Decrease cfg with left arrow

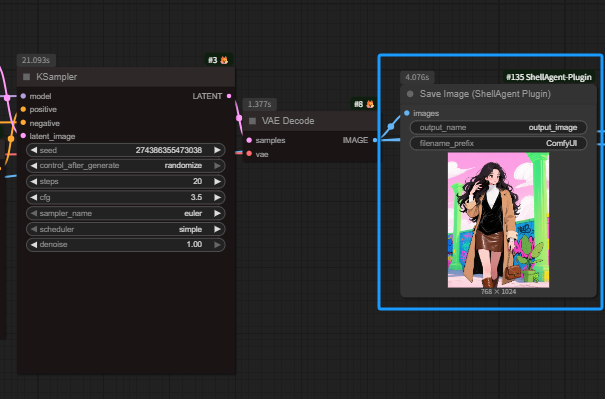point(34,198)
